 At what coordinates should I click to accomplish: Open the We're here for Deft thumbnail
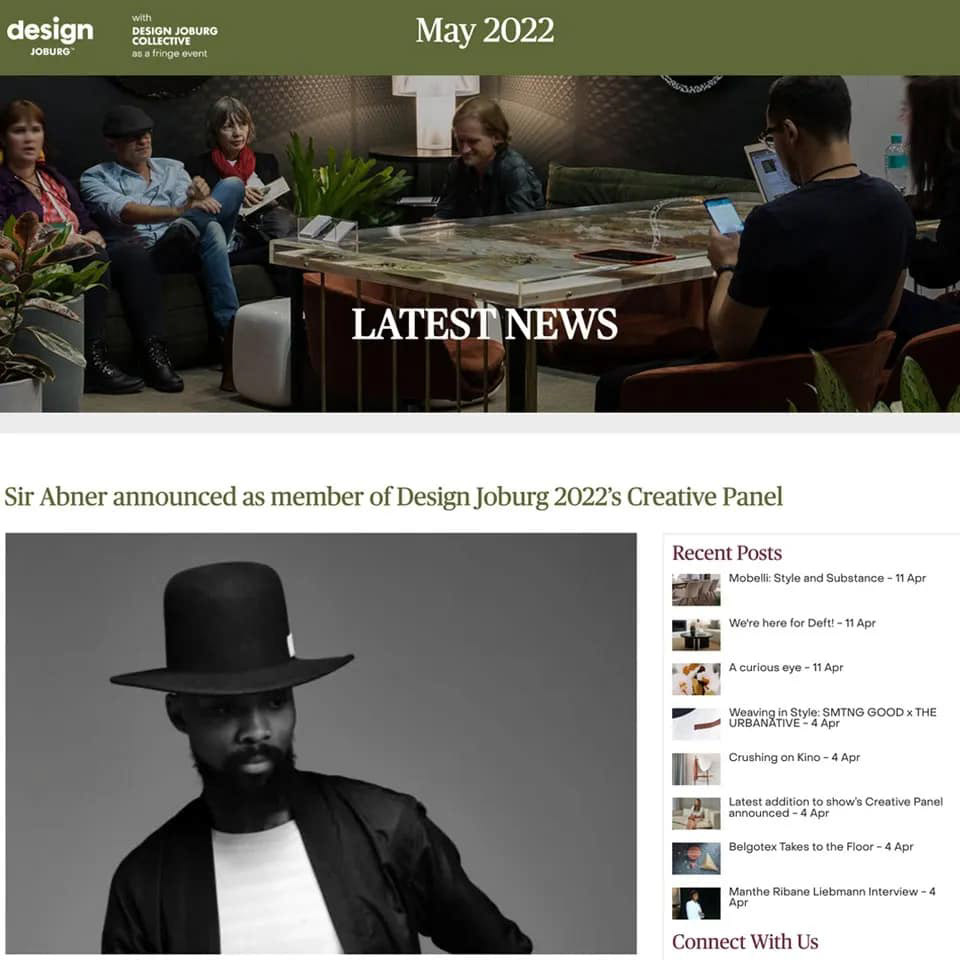[696, 634]
